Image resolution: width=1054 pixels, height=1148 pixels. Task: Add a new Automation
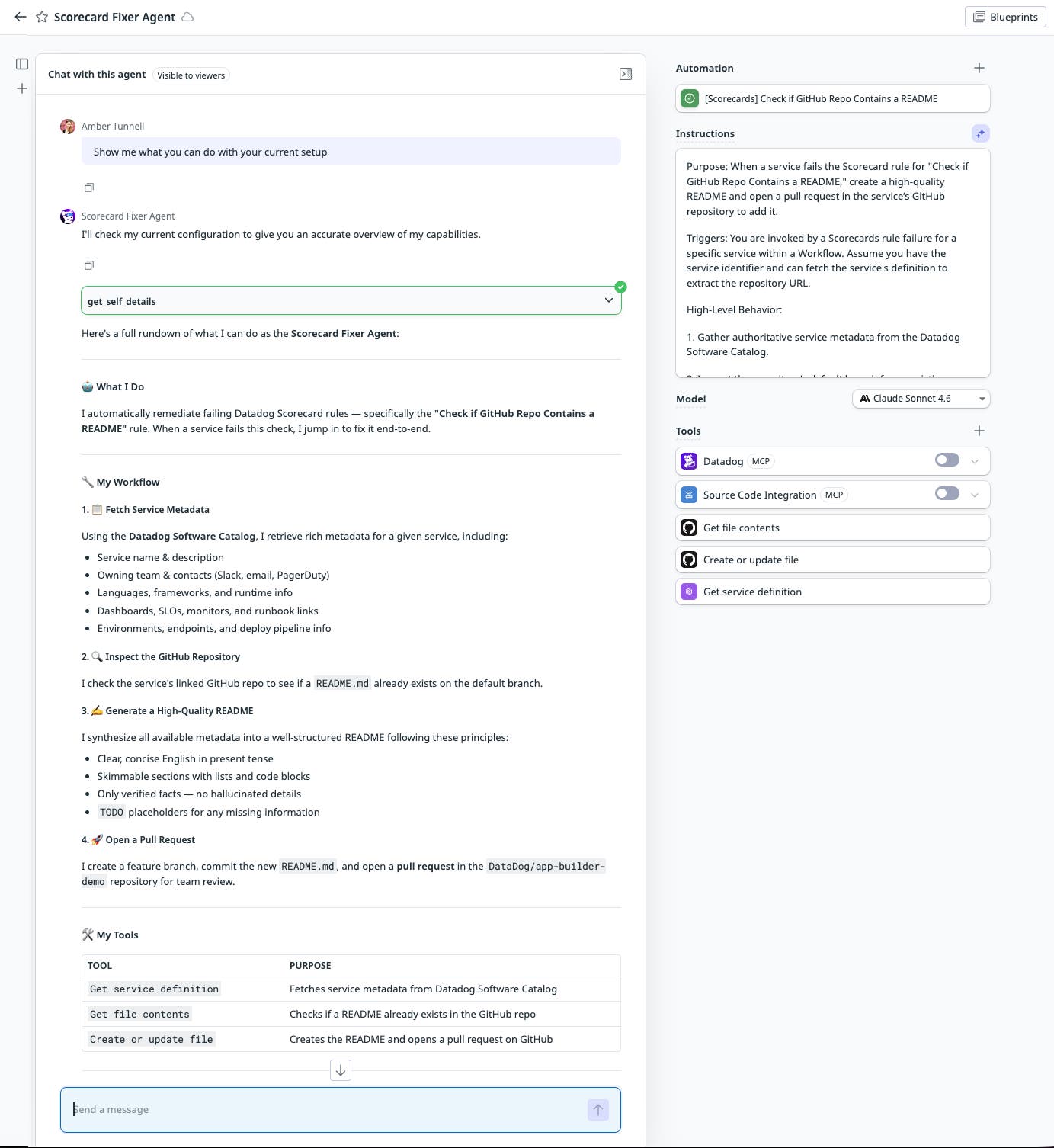(979, 68)
